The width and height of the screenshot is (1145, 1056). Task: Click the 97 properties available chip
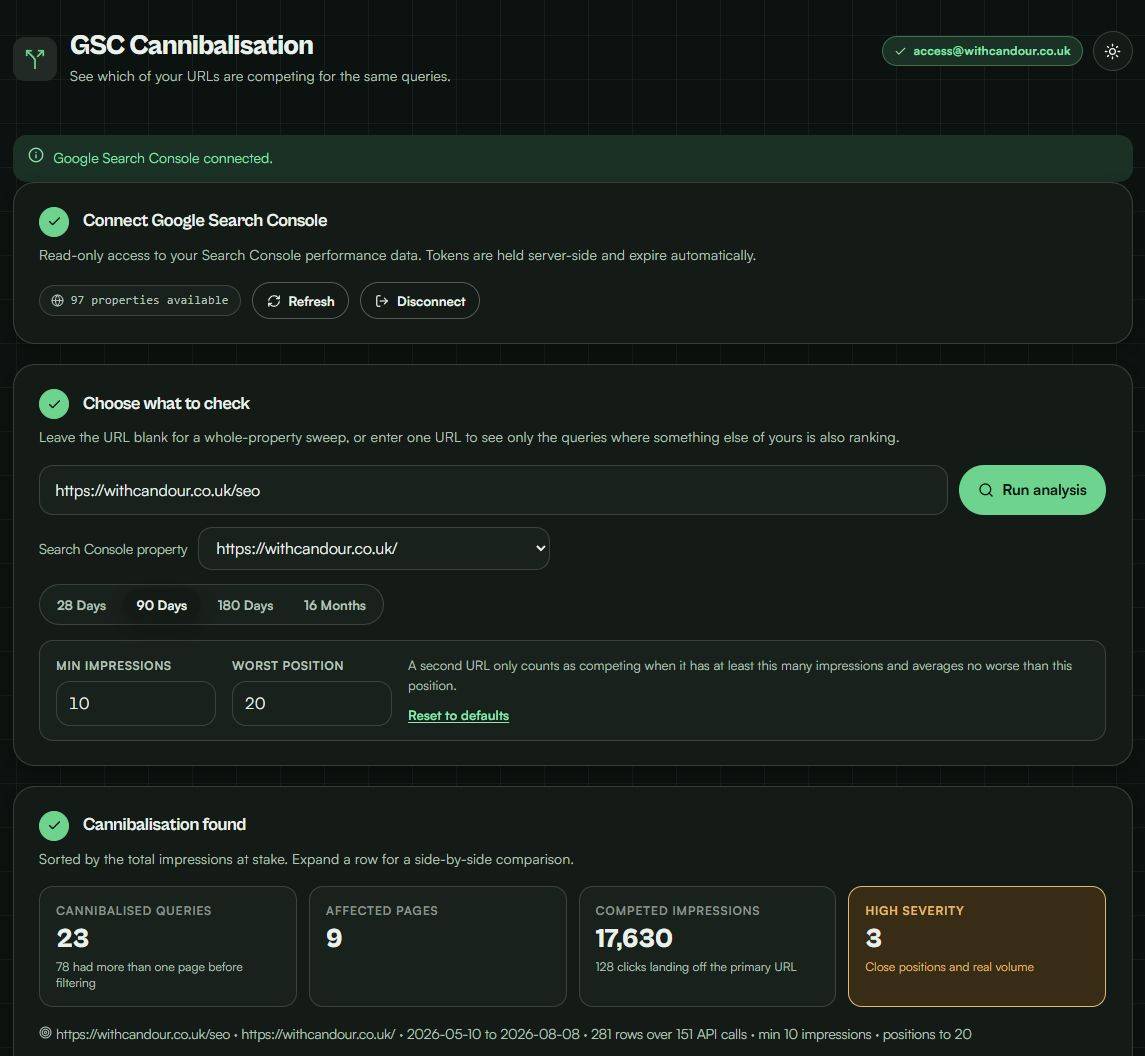pyautogui.click(x=139, y=300)
